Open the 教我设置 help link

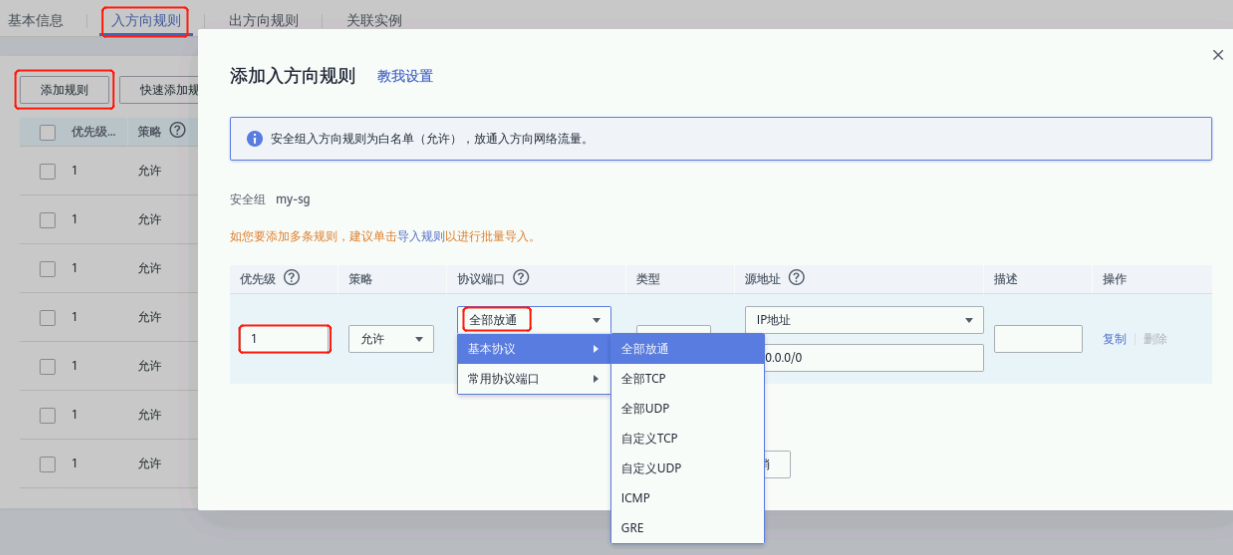coord(404,76)
